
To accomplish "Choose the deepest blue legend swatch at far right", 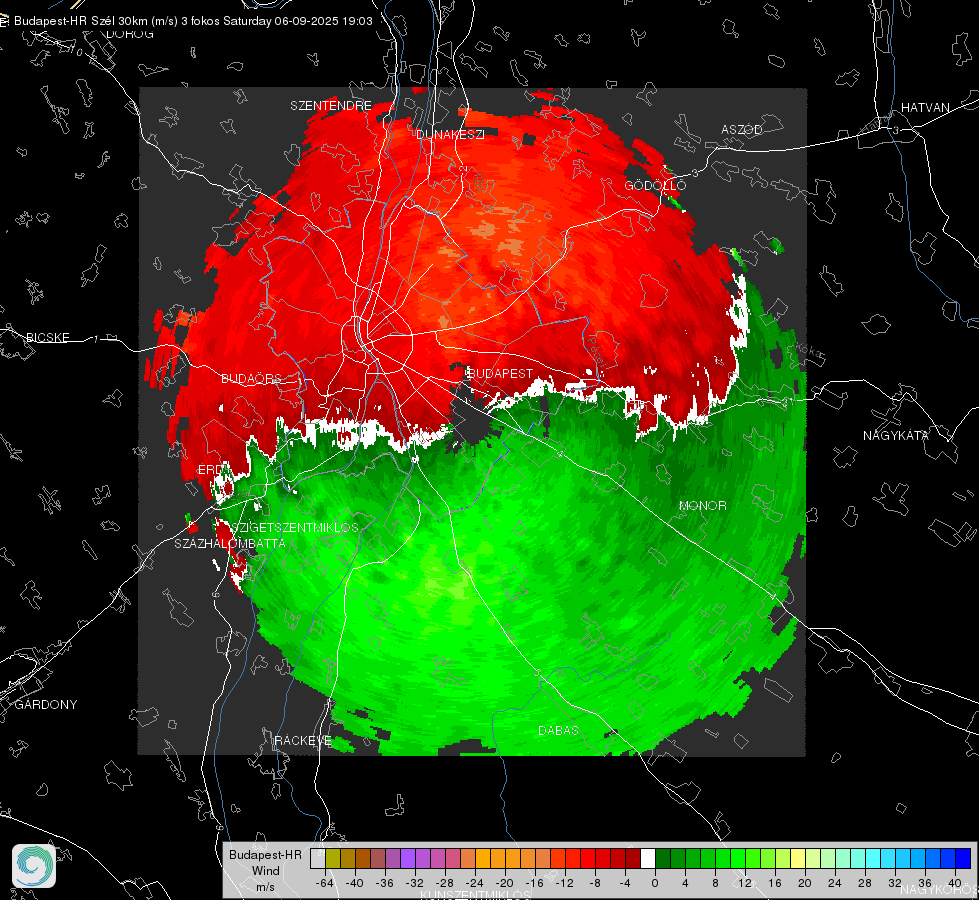I will coord(963,858).
